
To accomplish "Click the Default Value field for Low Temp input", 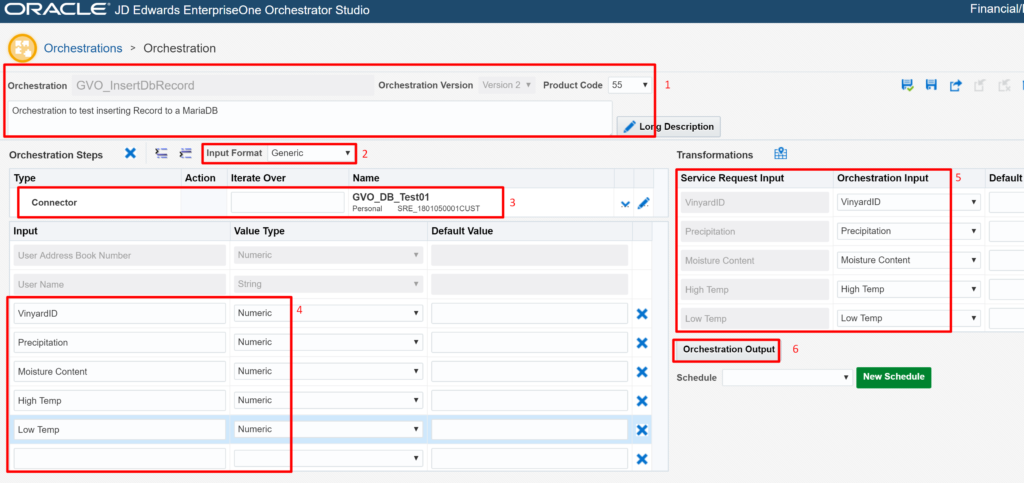I will (530, 429).
